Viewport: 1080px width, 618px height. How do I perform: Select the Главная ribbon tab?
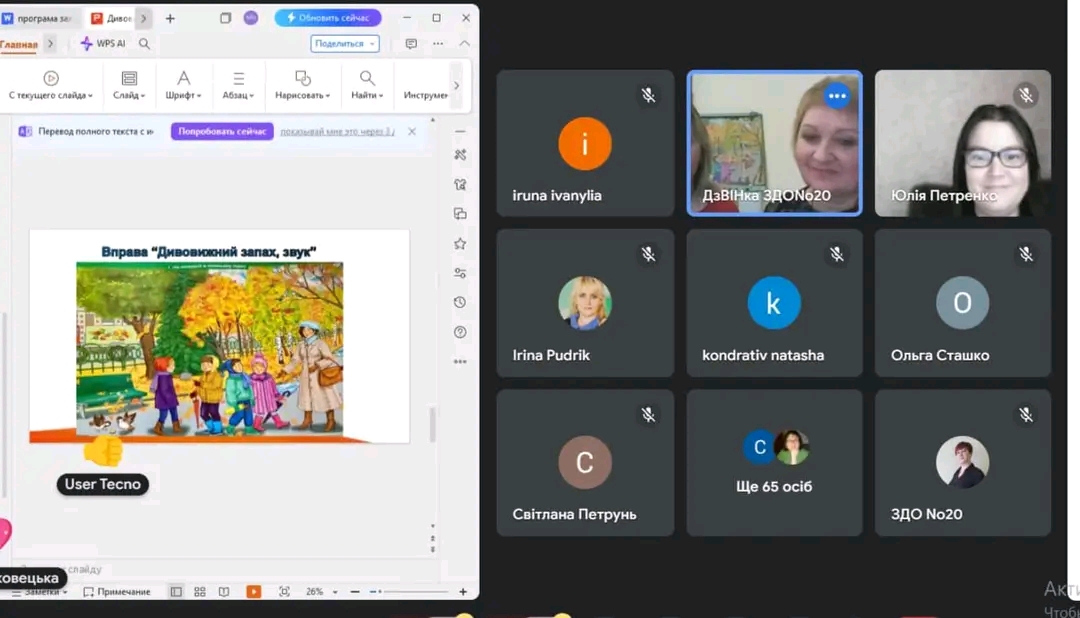coord(18,44)
